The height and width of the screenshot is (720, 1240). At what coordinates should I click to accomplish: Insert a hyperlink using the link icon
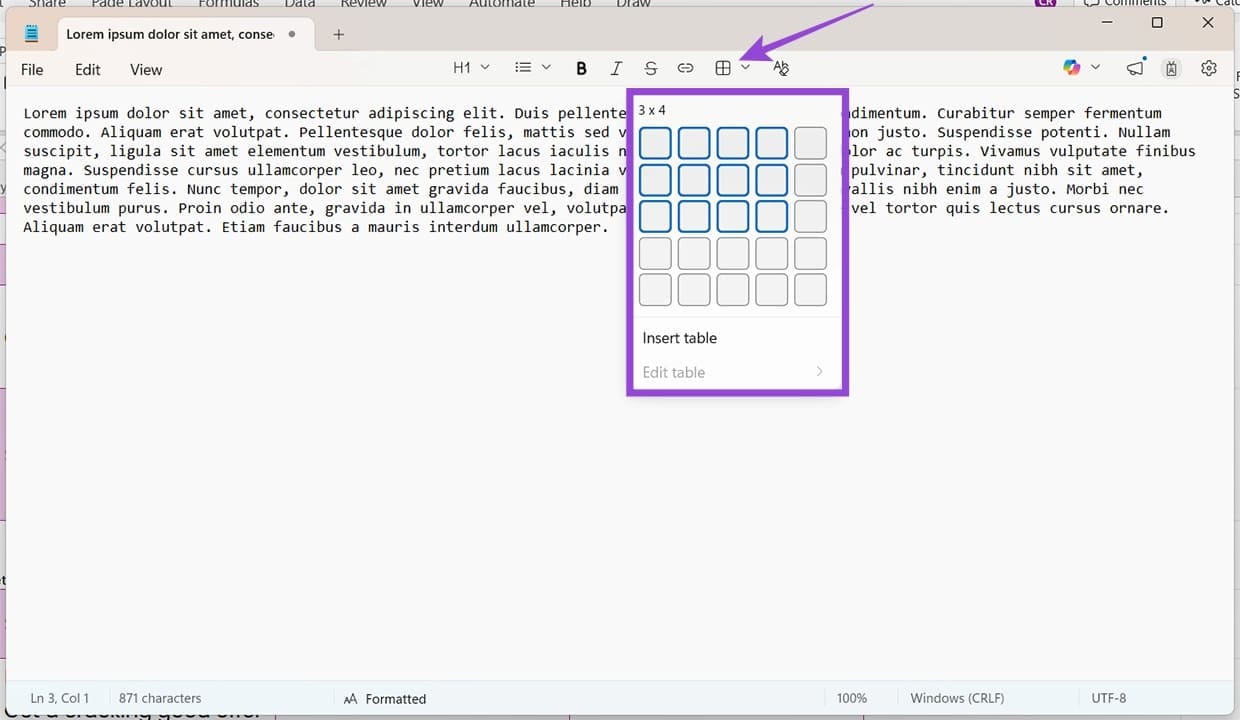[685, 68]
